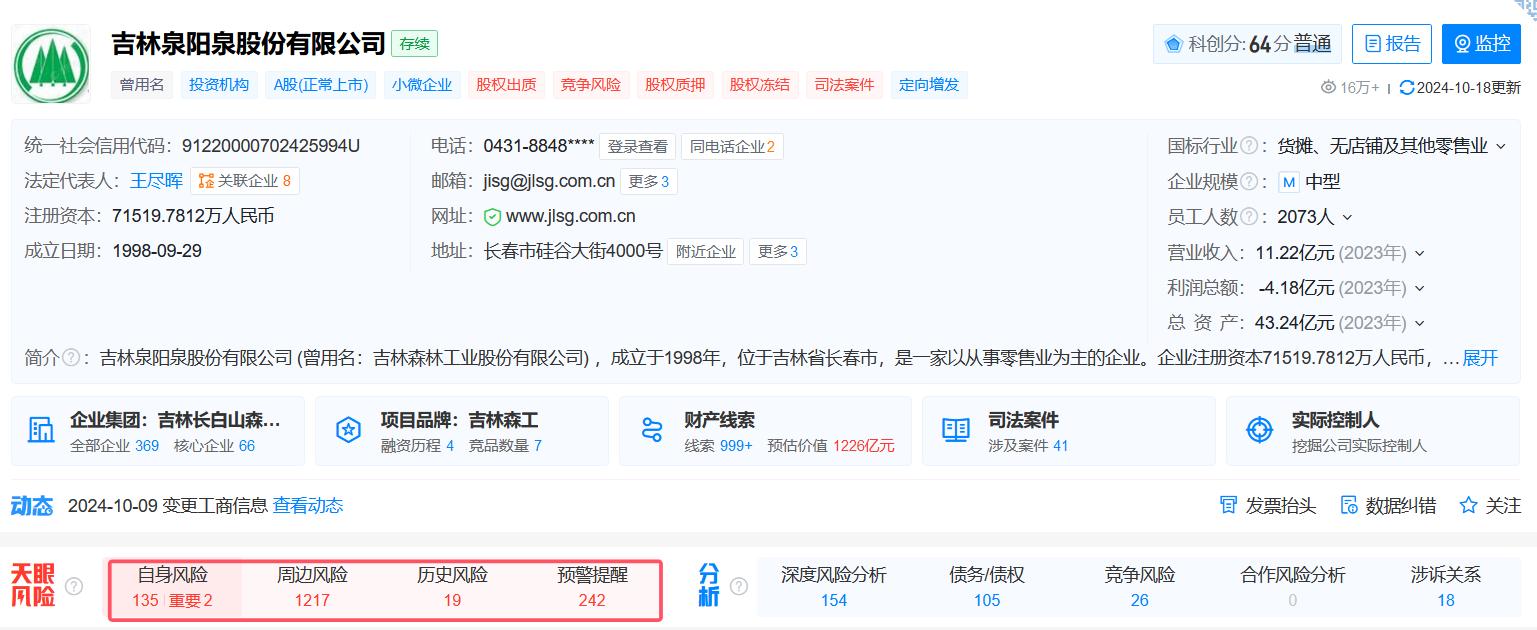1537x630 pixels.
Task: Select the 预警提醒 242 tab
Action: tap(592, 588)
